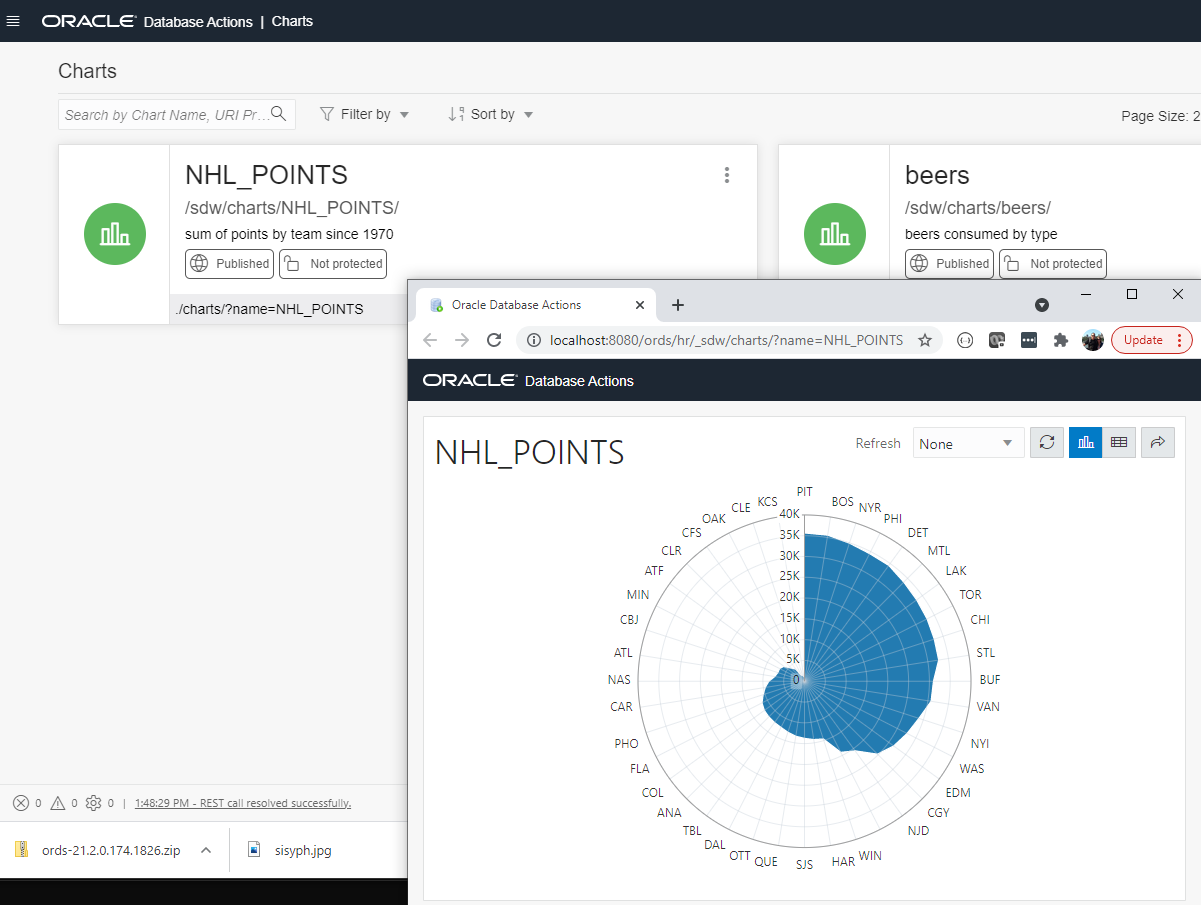
Task: Click the /sdw/charts/beers/ URI text
Action: [x=978, y=208]
